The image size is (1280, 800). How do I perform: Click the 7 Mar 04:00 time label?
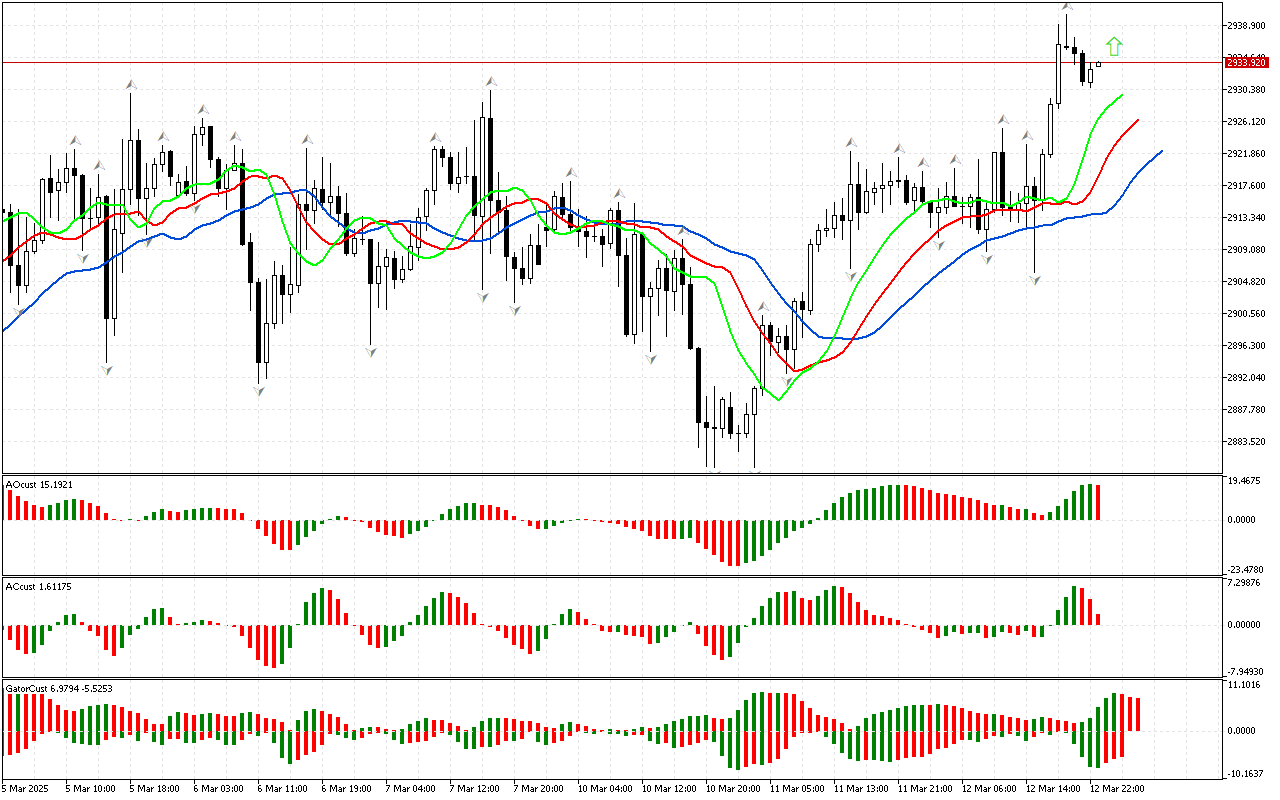coord(411,789)
